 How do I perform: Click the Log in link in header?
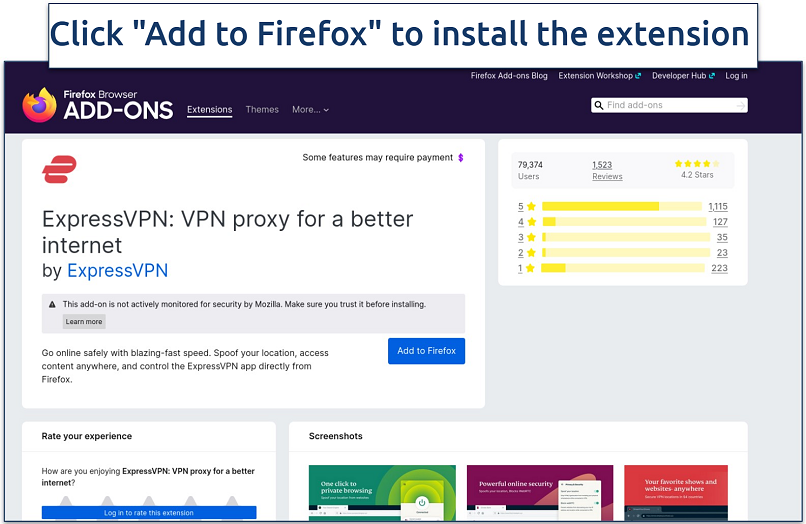[x=736, y=76]
